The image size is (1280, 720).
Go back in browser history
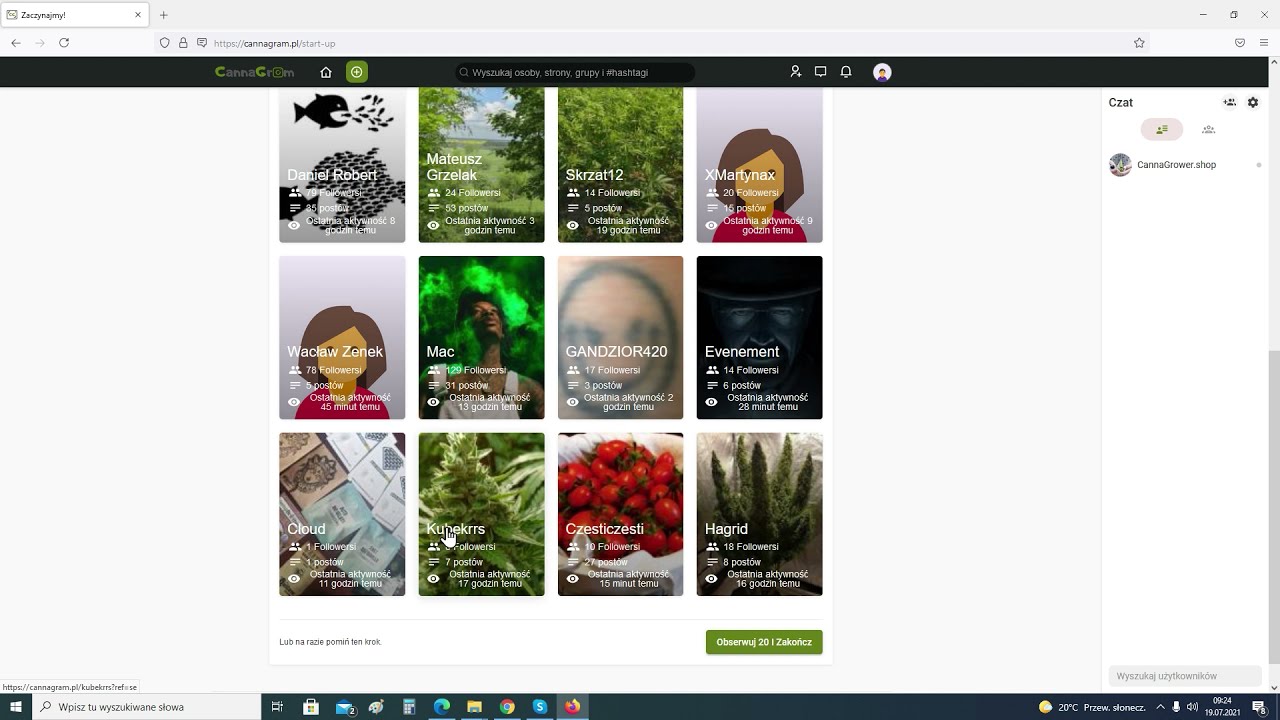click(x=16, y=43)
